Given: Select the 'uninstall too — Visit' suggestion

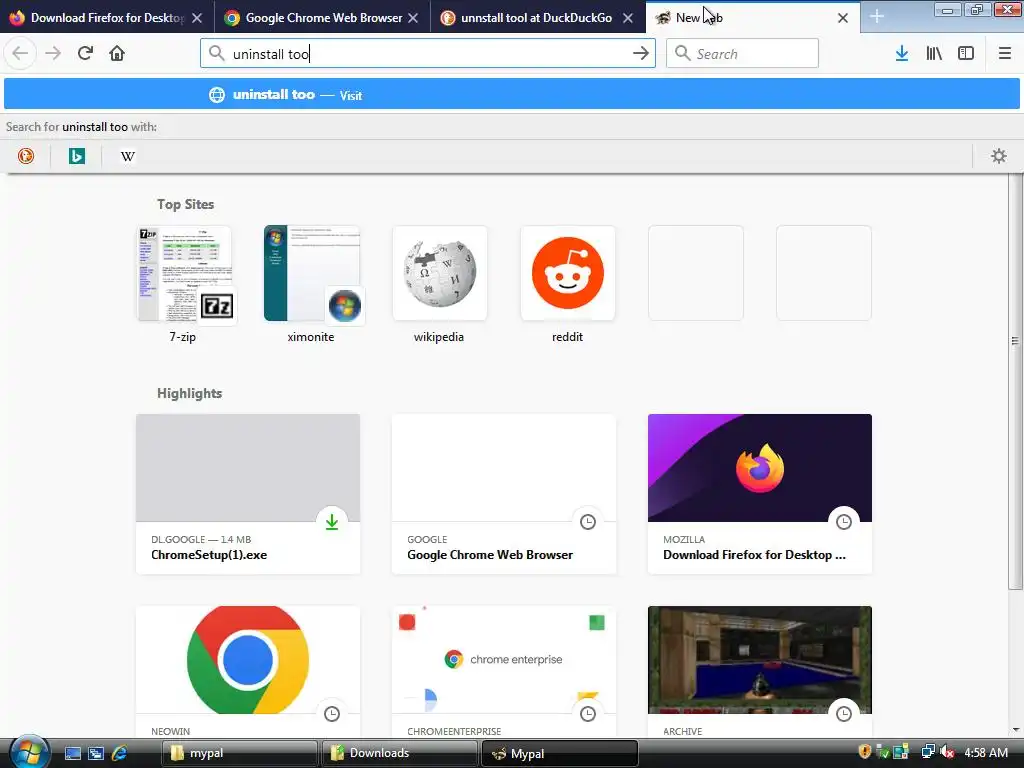Looking at the screenshot, I should [x=512, y=95].
